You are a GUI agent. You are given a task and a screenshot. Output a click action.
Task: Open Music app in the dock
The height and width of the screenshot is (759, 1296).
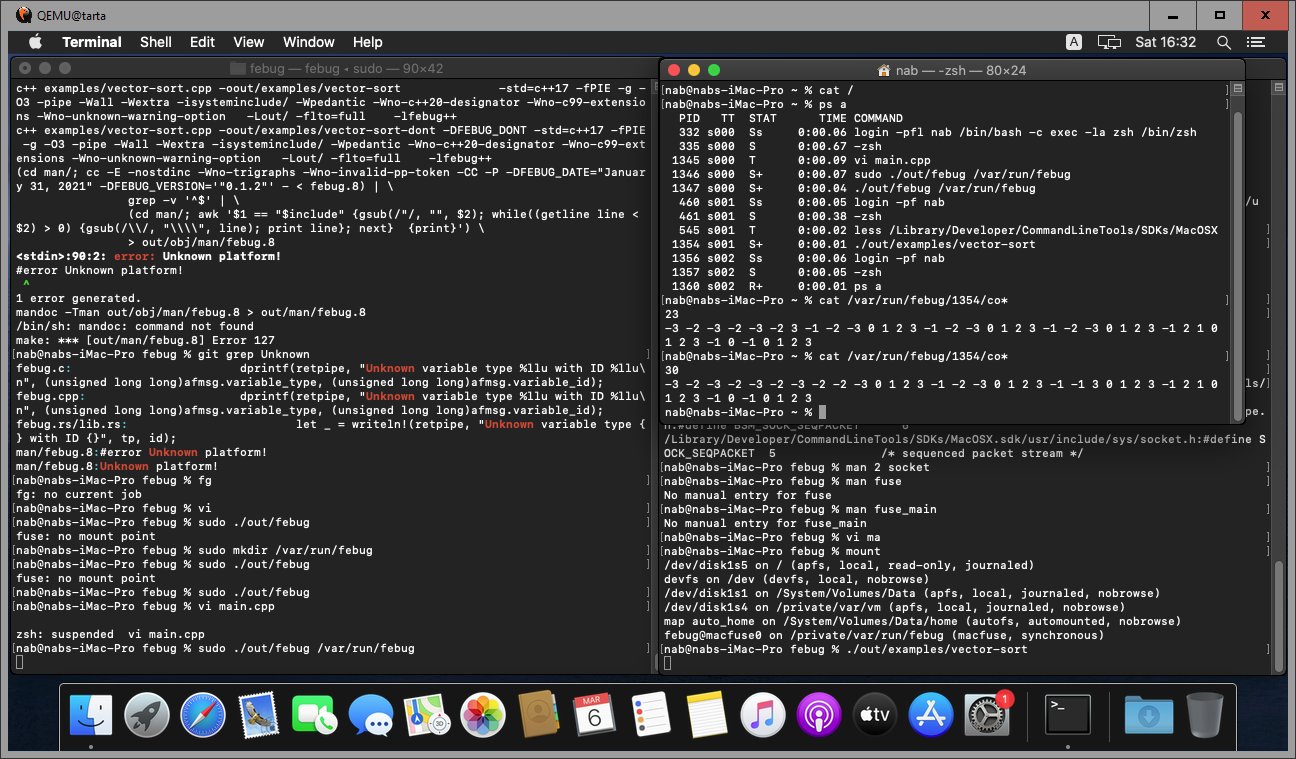coord(763,715)
